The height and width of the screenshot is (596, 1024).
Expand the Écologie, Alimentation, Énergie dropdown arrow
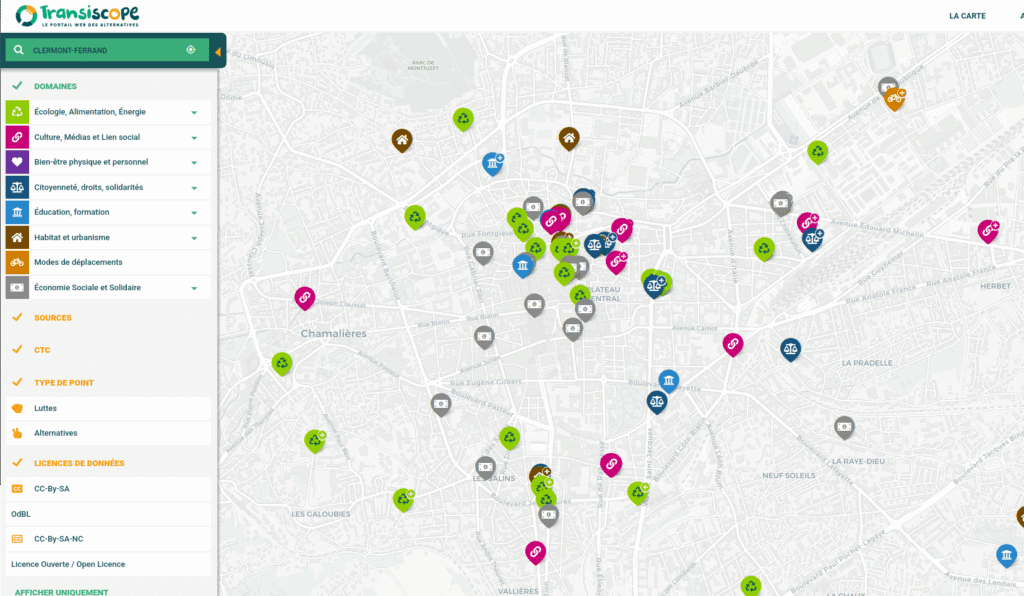pyautogui.click(x=194, y=112)
